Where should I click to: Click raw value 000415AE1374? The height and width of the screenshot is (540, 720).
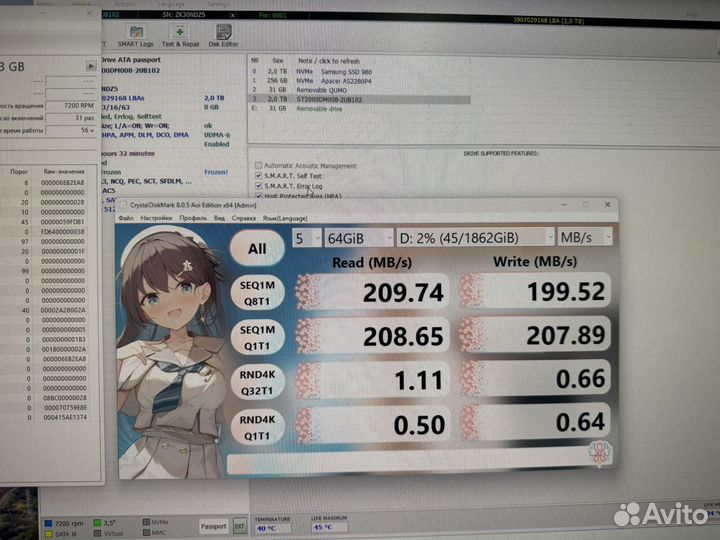(x=65, y=417)
